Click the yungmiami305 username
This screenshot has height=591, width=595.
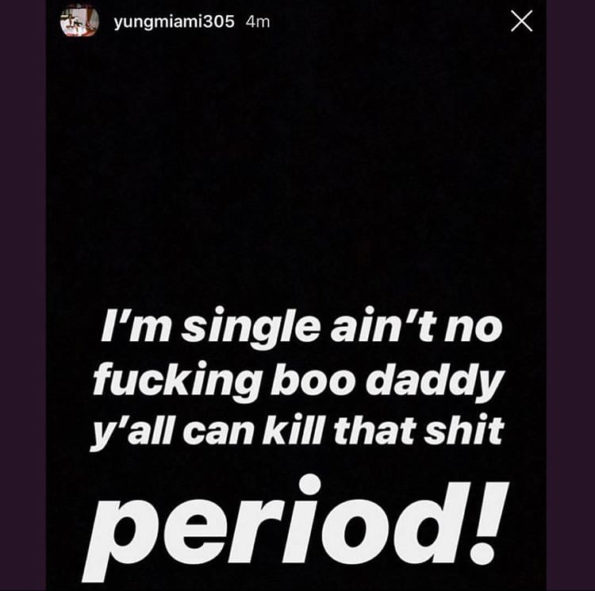pyautogui.click(x=174, y=22)
